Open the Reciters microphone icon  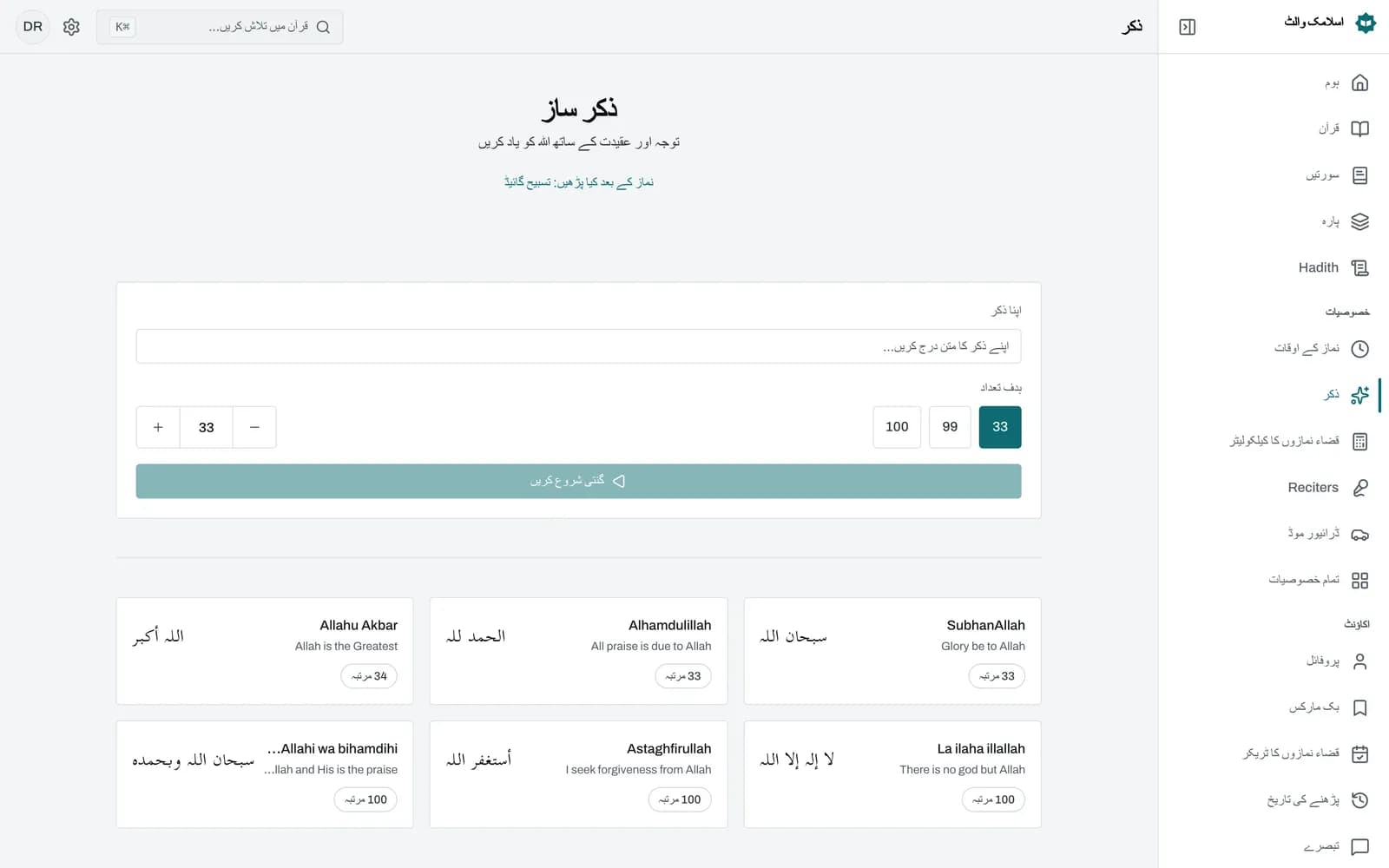point(1359,487)
